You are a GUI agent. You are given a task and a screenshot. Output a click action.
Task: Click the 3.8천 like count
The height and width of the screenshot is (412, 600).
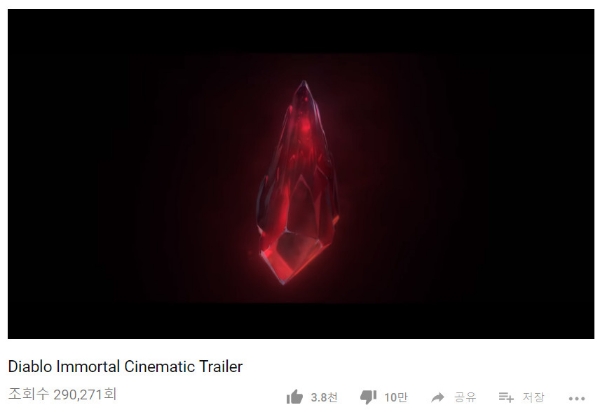(324, 397)
